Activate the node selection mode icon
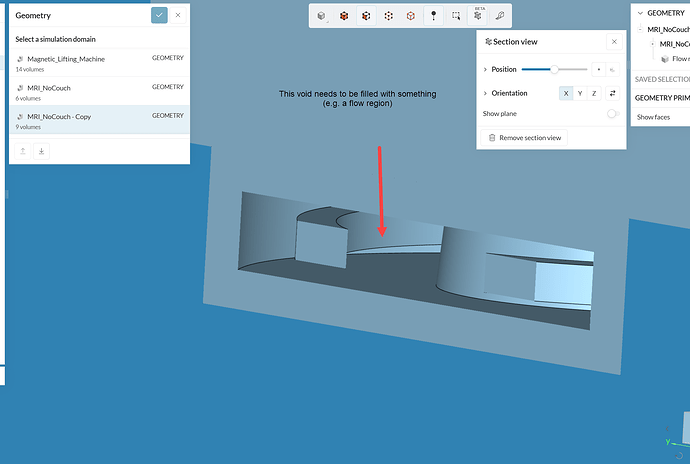This screenshot has height=464, width=690. 411,16
